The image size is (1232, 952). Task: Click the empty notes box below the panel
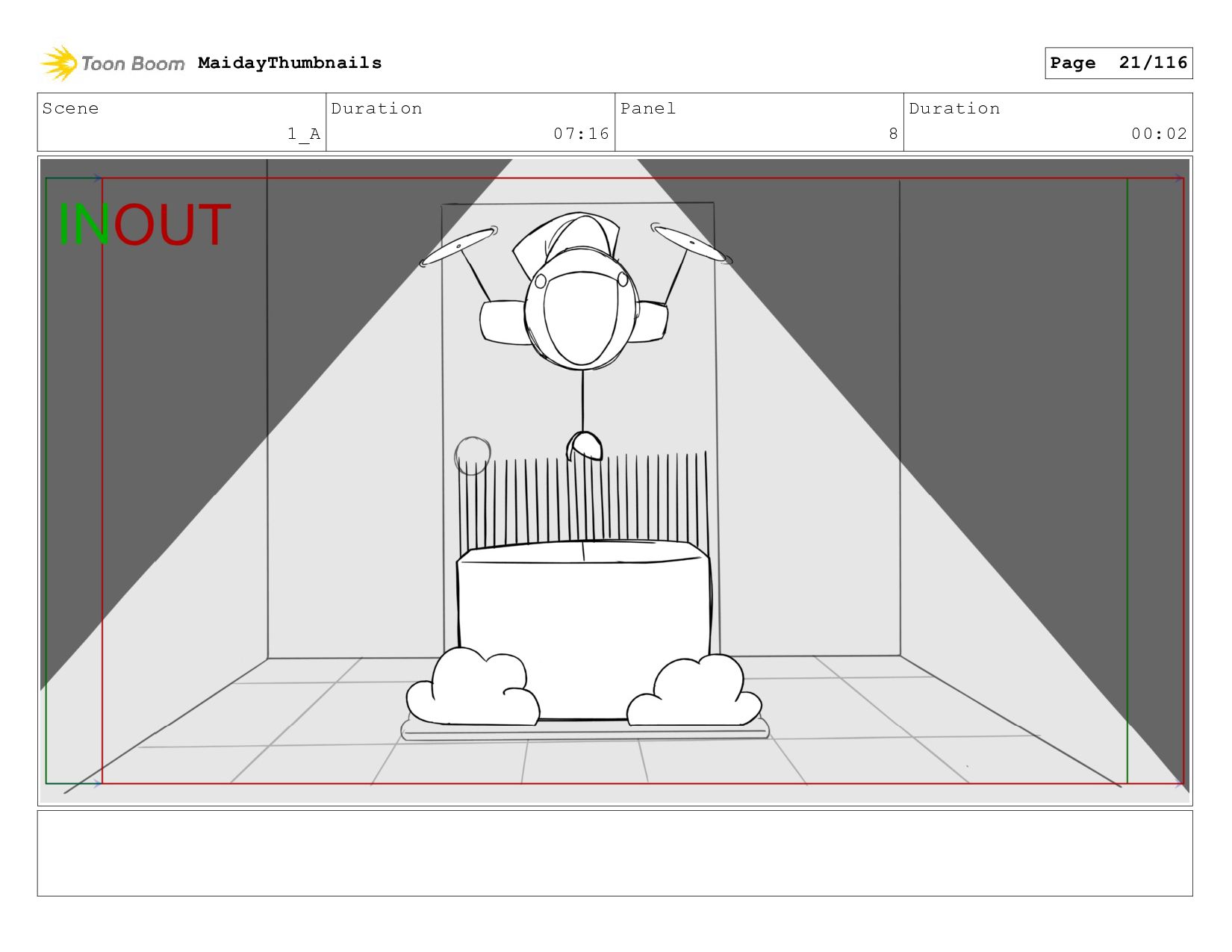(615, 853)
